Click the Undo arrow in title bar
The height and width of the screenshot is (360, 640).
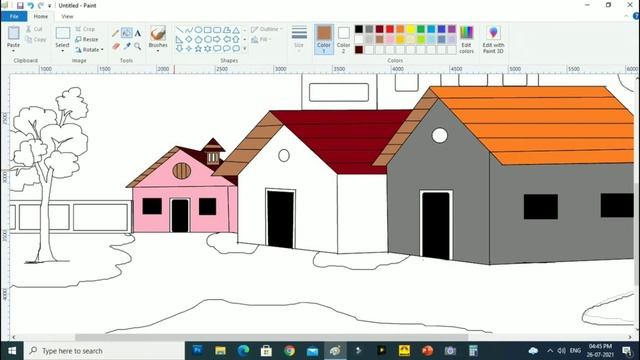[31, 6]
